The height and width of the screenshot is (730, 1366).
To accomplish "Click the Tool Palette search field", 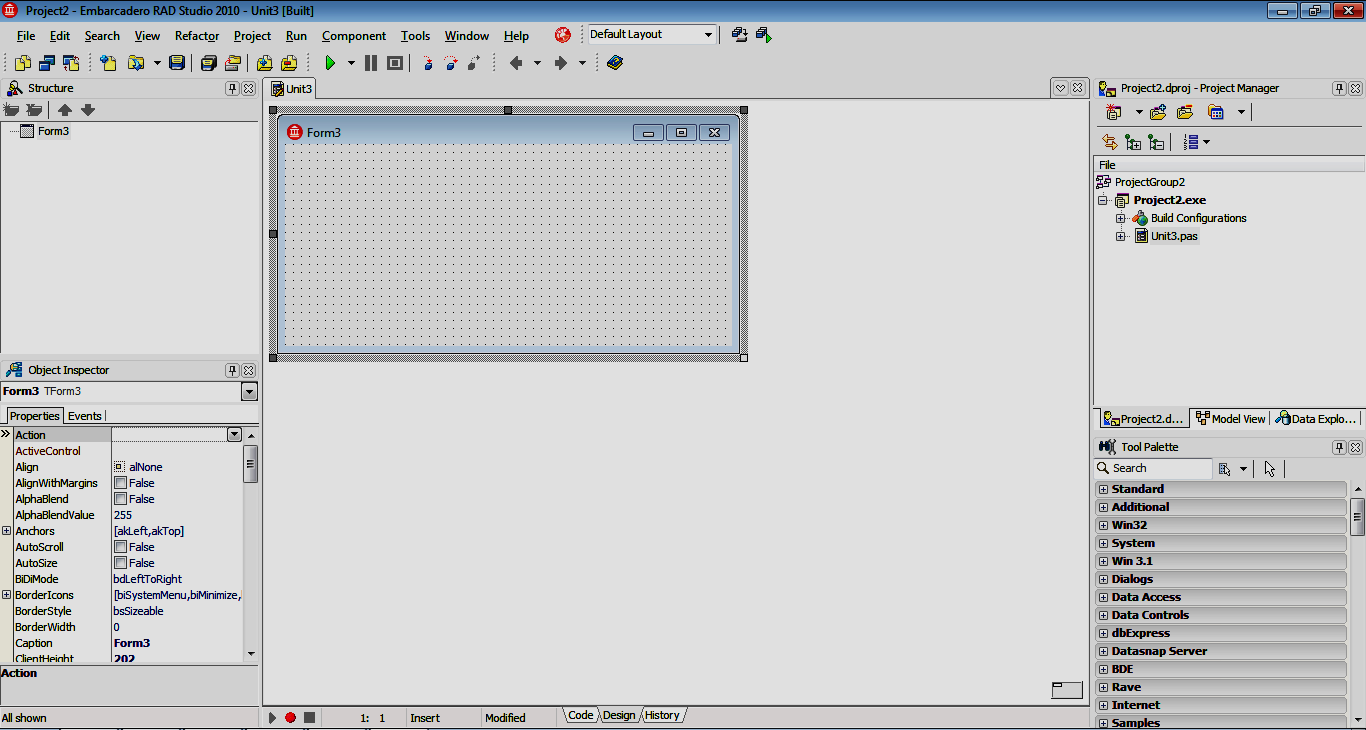I will click(1153, 468).
